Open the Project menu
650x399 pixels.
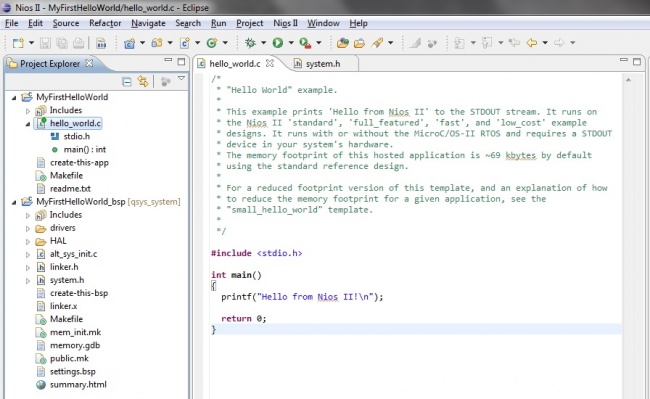250,23
